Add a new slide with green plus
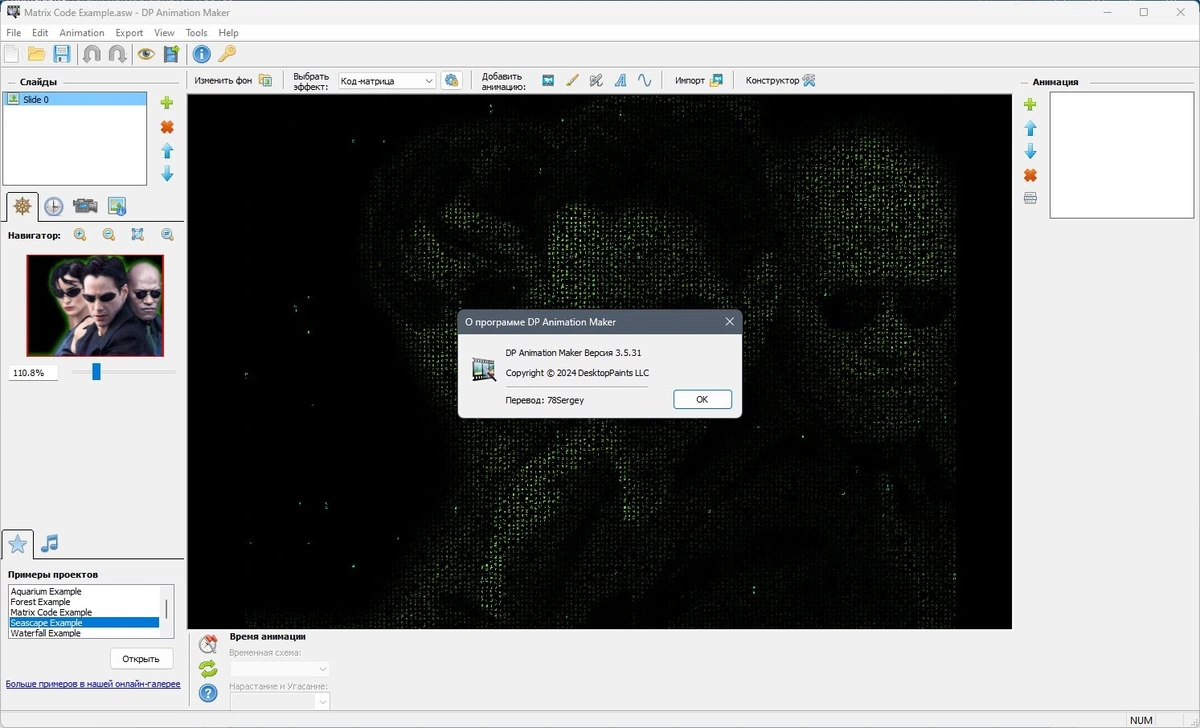Screen dimensions: 1200x728 coord(167,103)
